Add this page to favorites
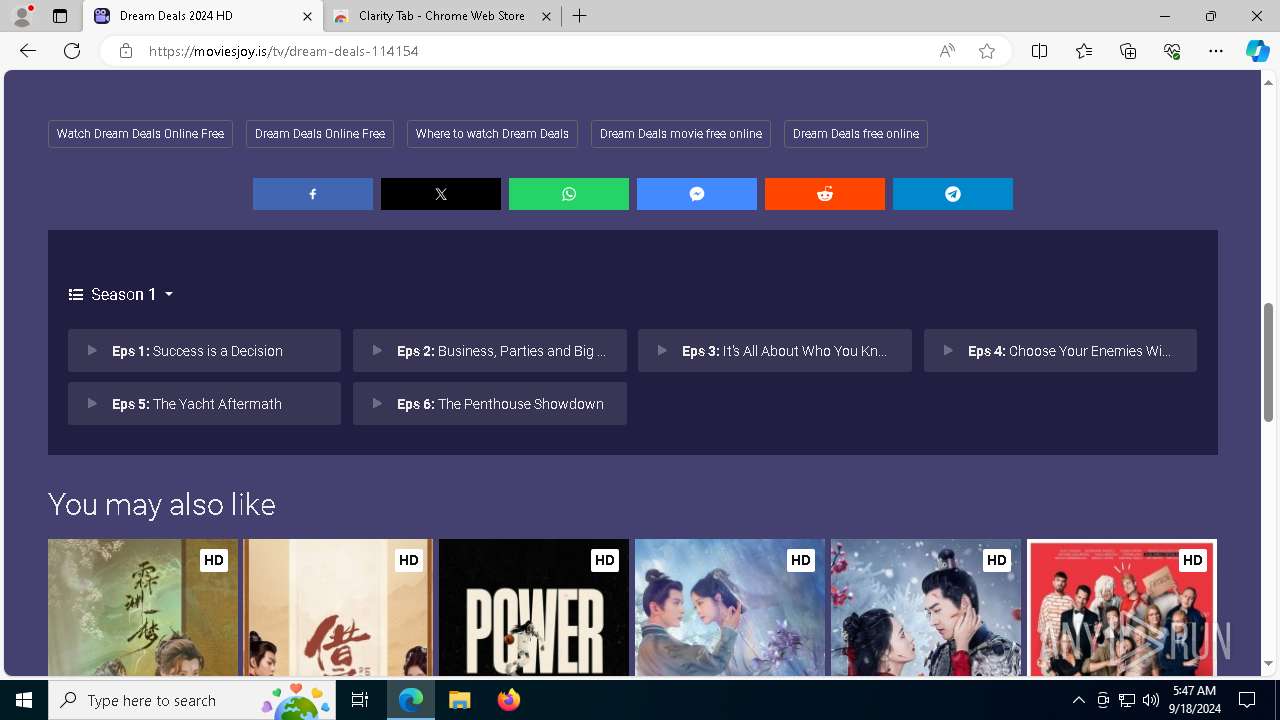This screenshot has width=1280, height=720. click(987, 51)
